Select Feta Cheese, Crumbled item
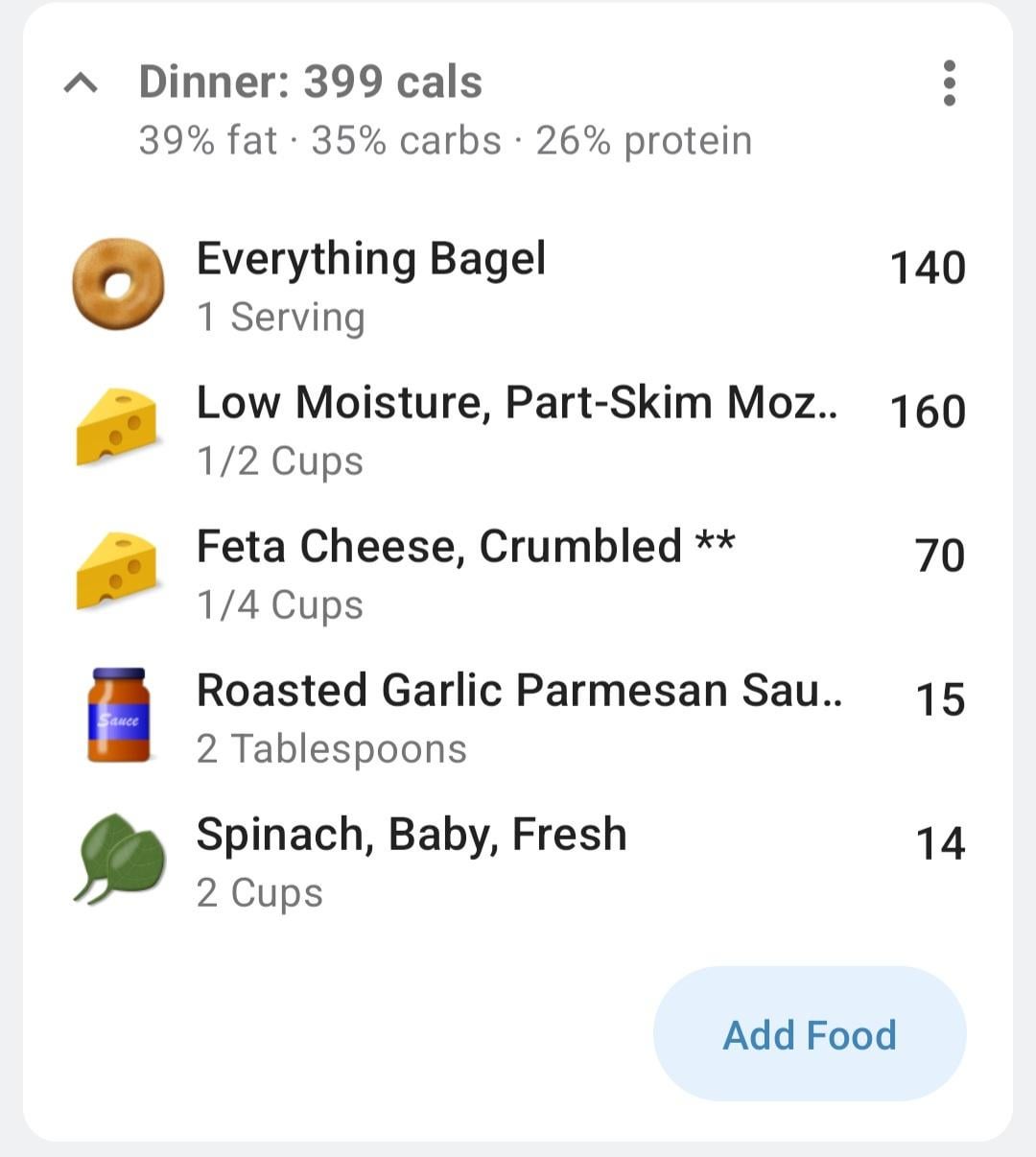This screenshot has width=1036, height=1157. click(x=465, y=547)
